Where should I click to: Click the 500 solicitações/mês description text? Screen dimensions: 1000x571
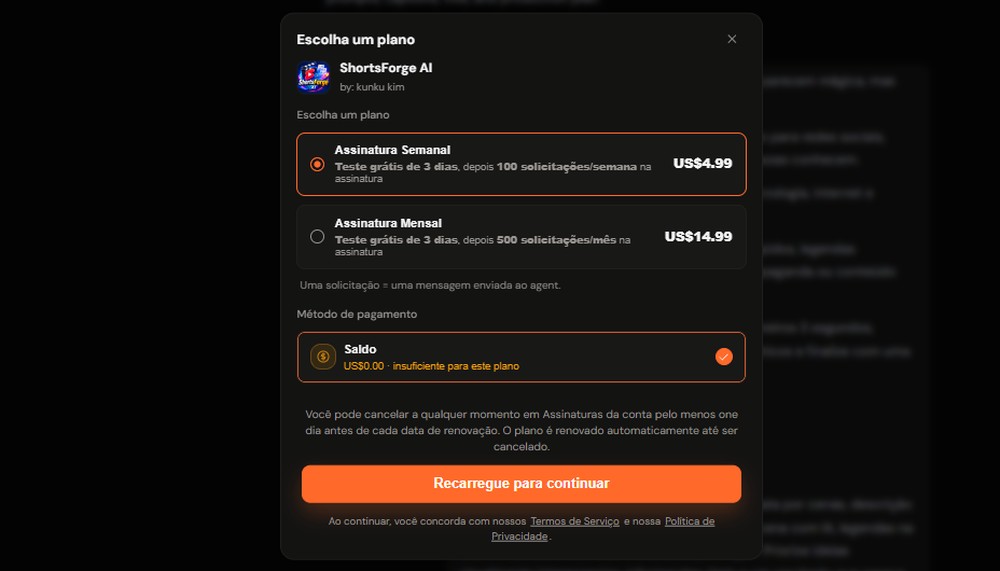click(556, 240)
